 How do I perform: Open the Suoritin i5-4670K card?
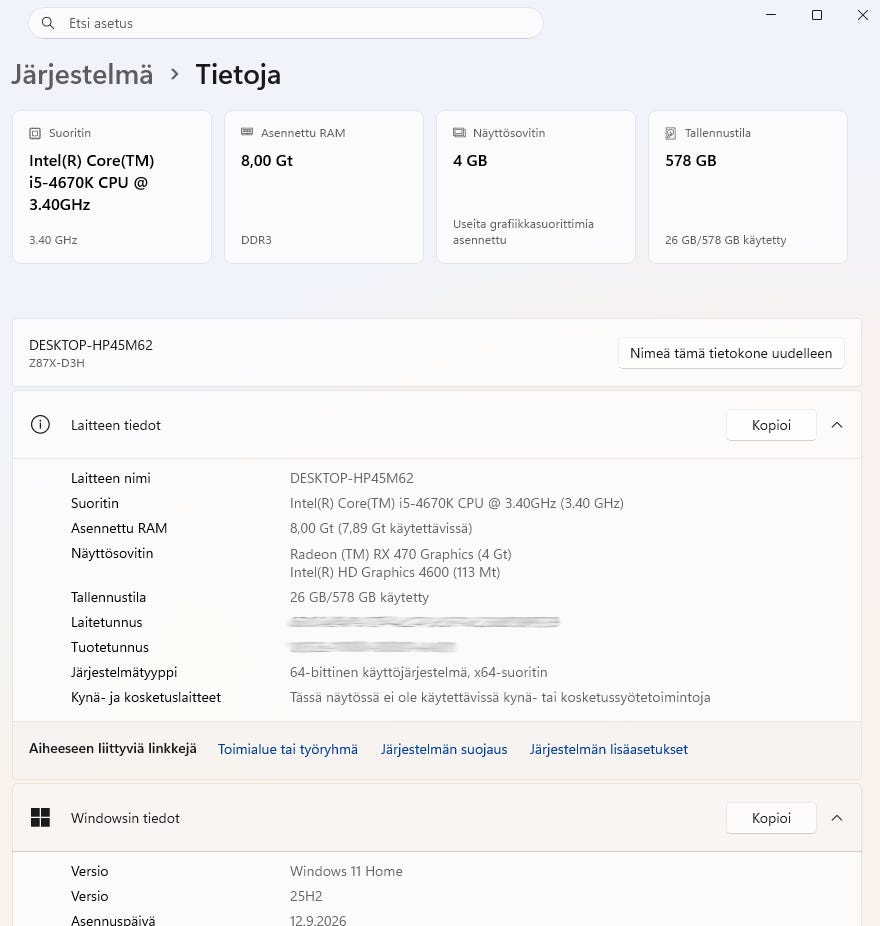[x=112, y=187]
